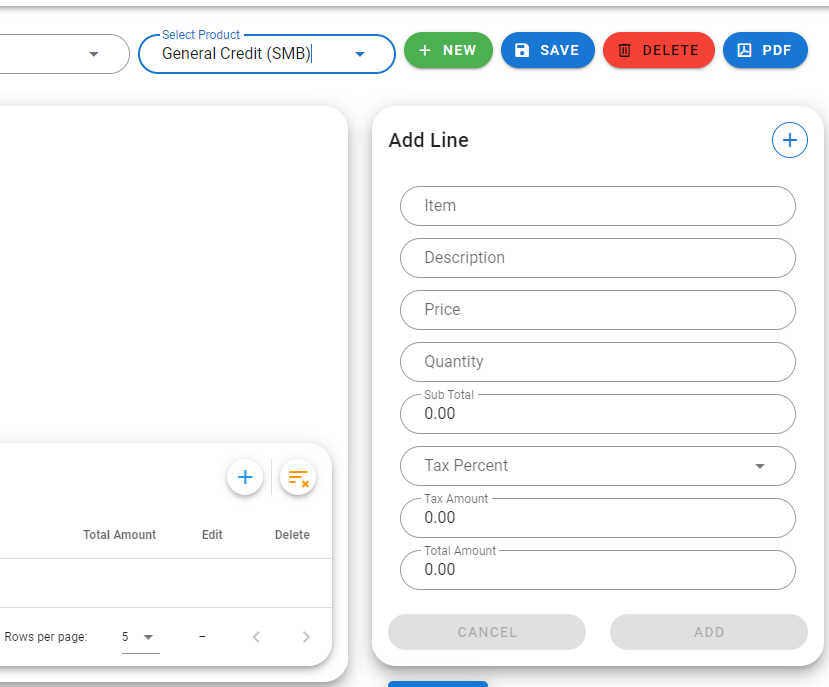This screenshot has height=687, width=829.
Task: Focus the Description input field
Action: point(597,258)
